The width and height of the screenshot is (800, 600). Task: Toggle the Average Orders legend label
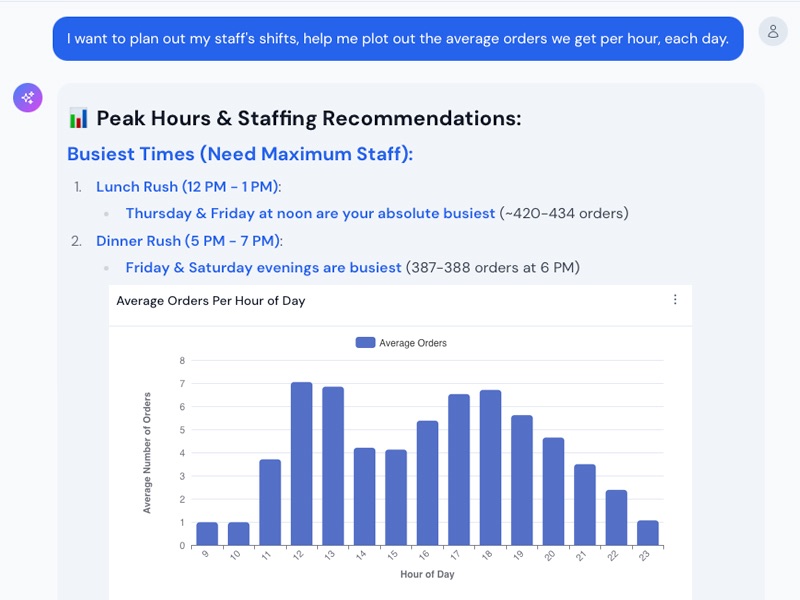pos(412,343)
